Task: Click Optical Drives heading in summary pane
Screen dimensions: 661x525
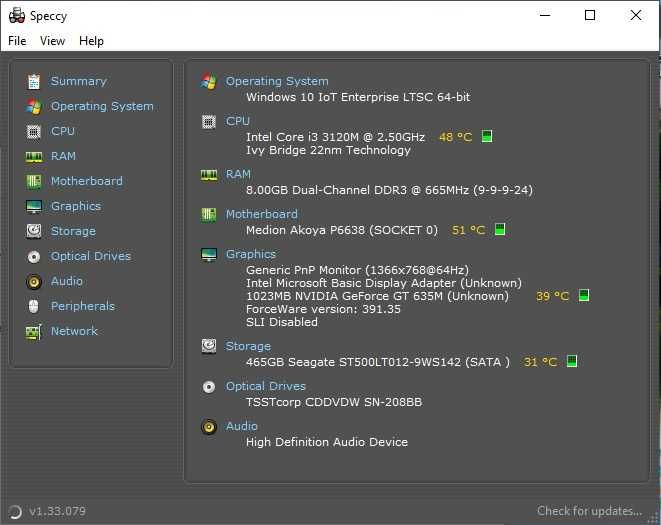Action: pyautogui.click(x=266, y=386)
